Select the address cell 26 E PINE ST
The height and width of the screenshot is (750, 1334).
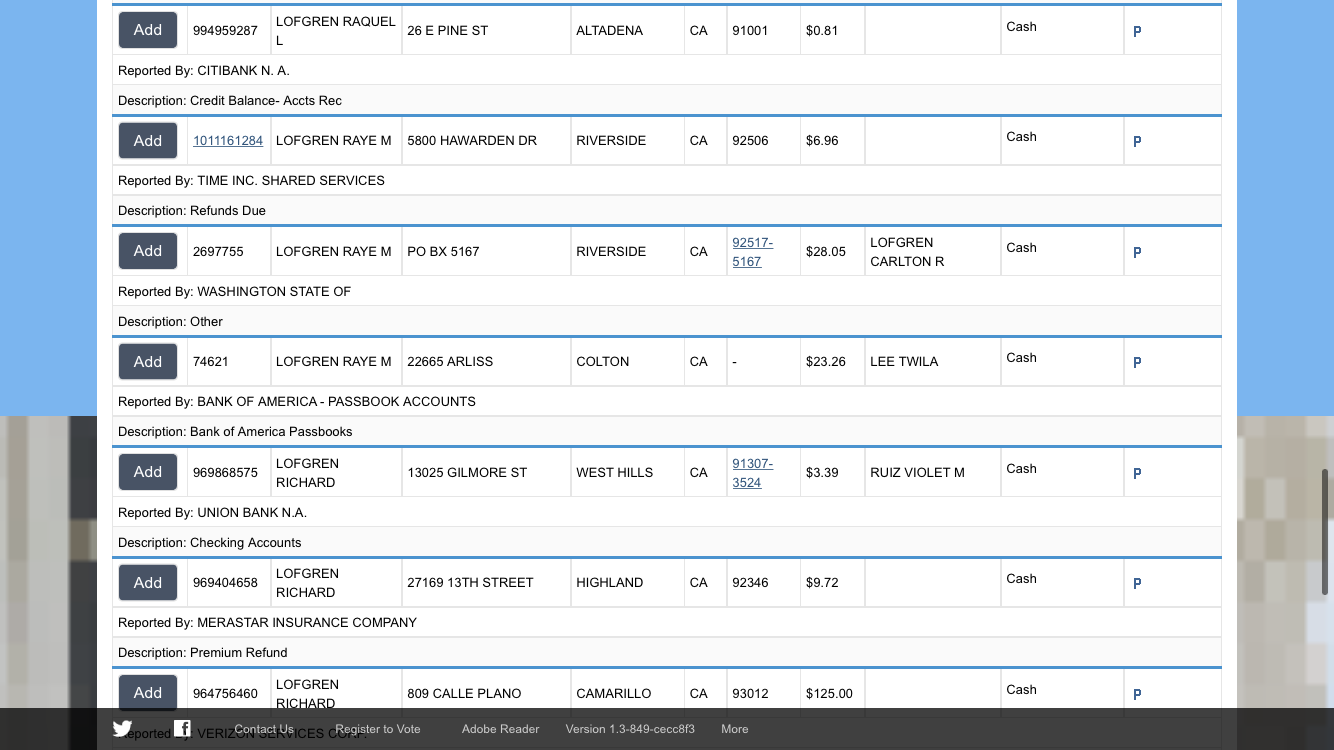(486, 31)
